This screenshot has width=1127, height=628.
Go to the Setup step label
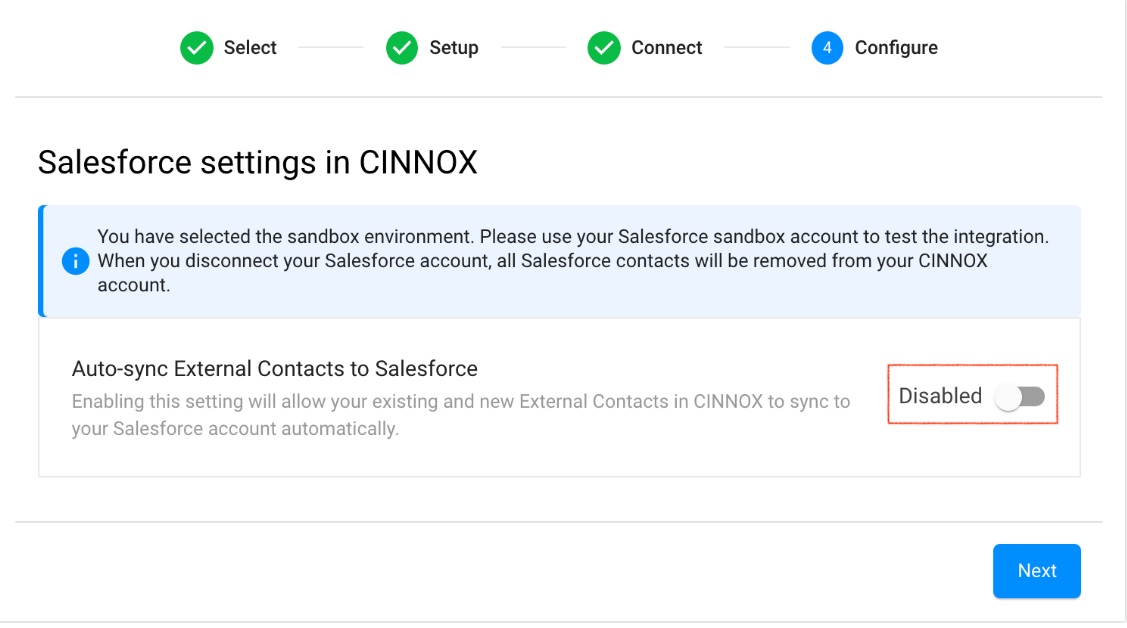pos(454,48)
